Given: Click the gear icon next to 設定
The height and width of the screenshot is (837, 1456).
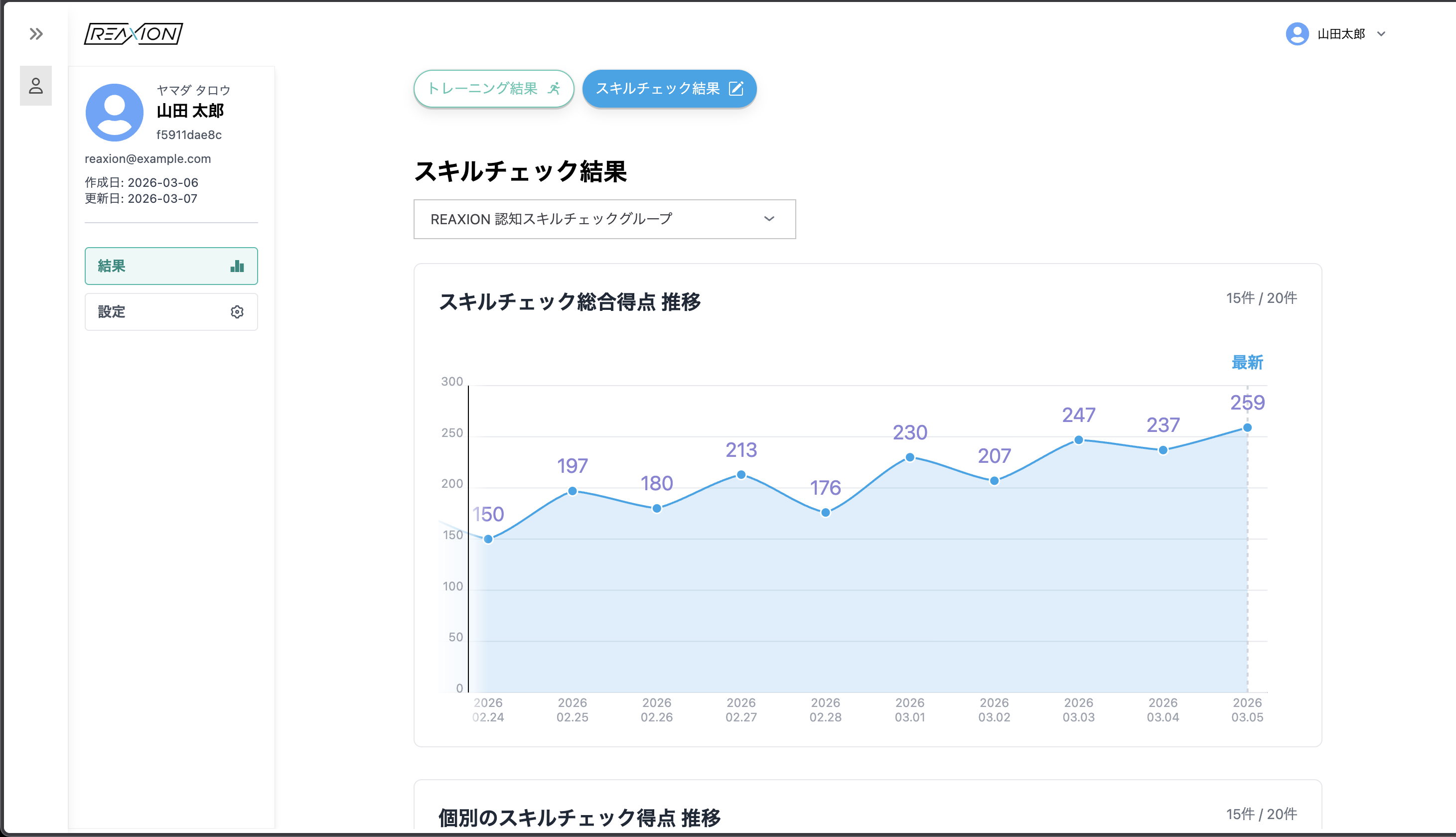Looking at the screenshot, I should pos(236,311).
